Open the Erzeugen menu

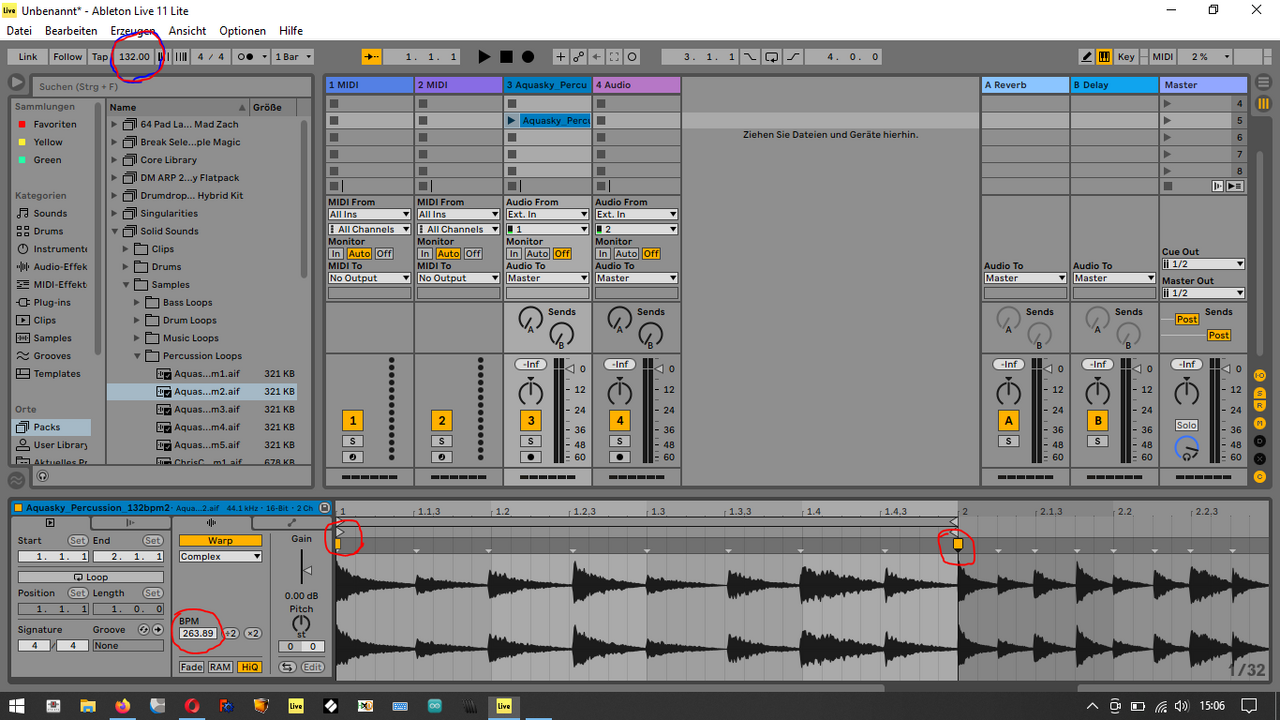[x=133, y=31]
